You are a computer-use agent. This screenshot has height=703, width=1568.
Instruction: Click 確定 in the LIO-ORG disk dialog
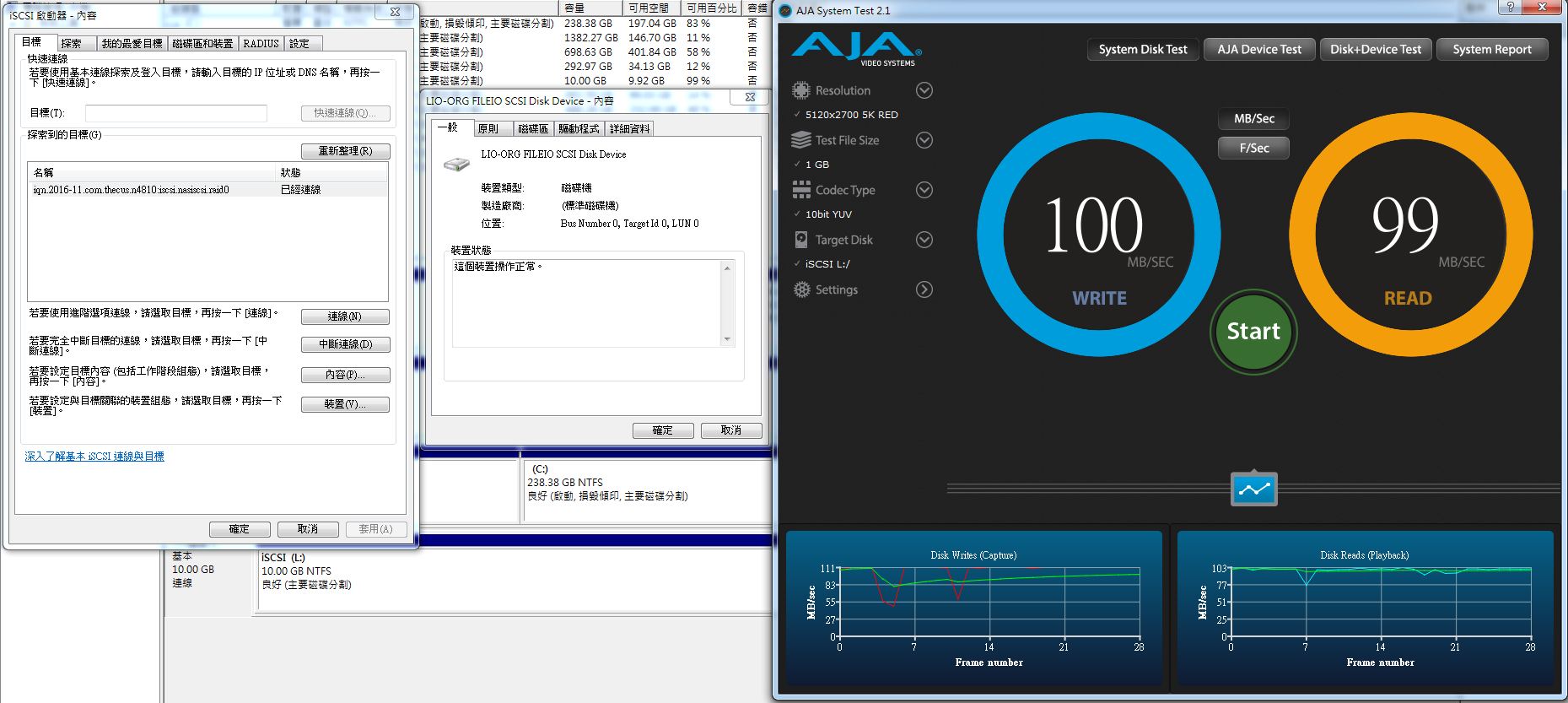click(x=663, y=430)
